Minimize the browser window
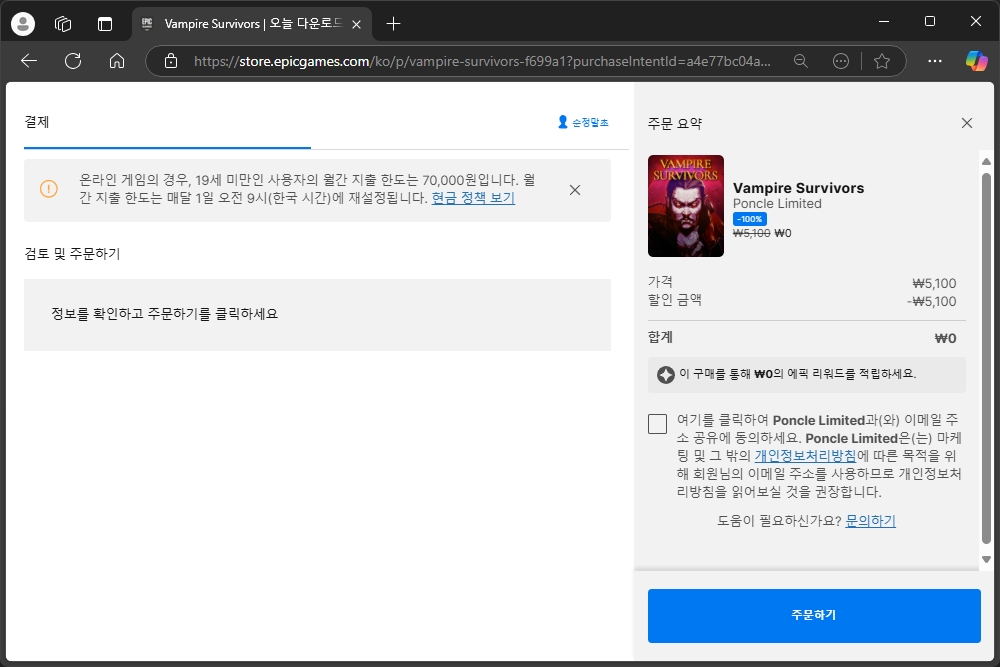Viewport: 1000px width, 667px height. point(884,22)
